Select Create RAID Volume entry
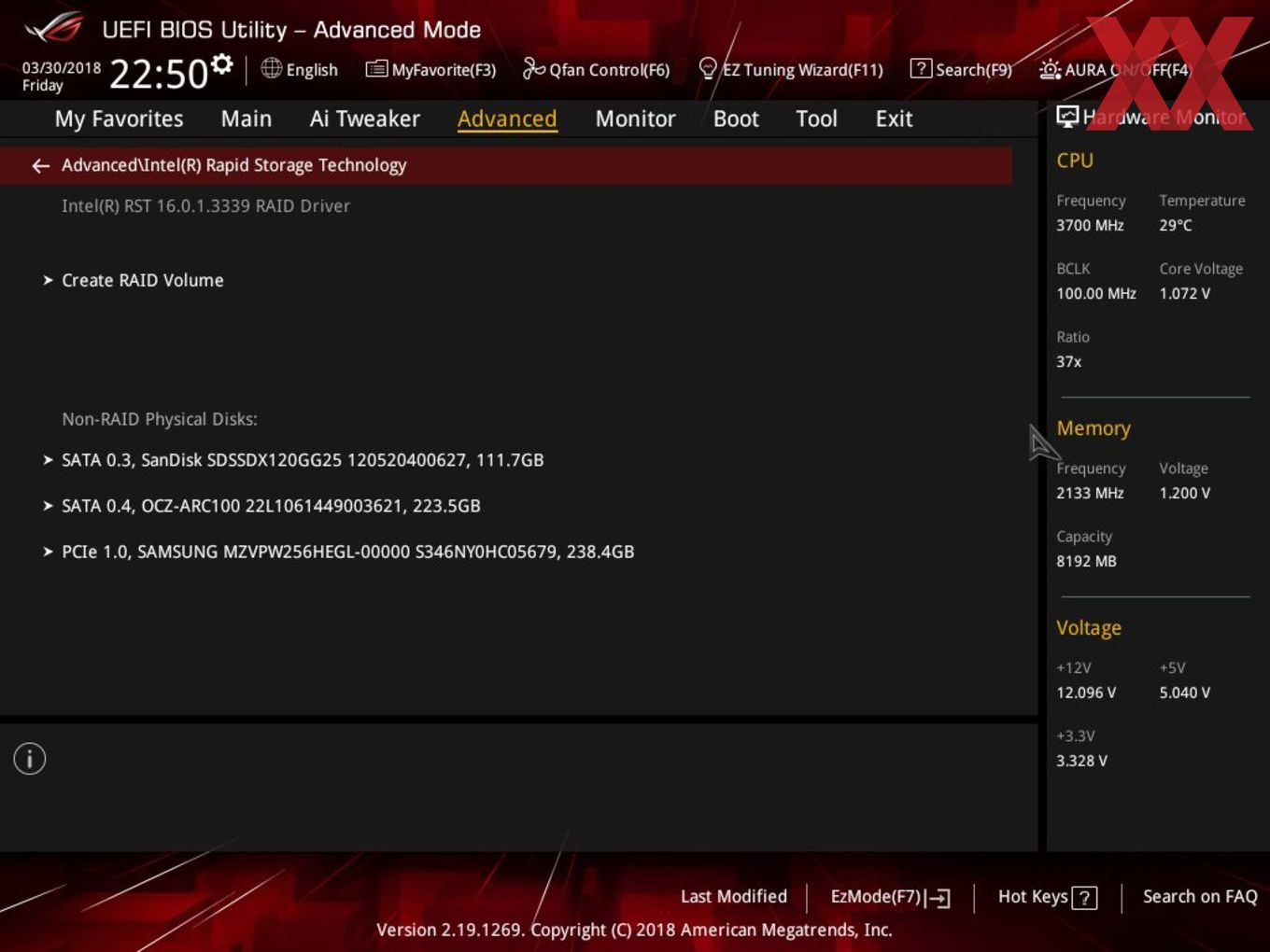The height and width of the screenshot is (952, 1270). coord(143,280)
